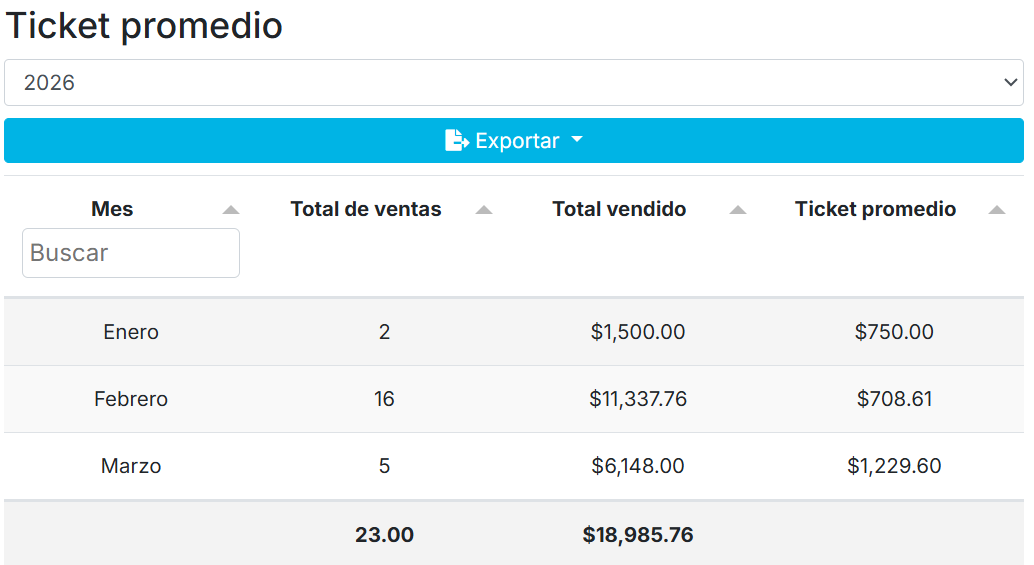Select the Febrero row month cell
Screen dimensions: 1034x565
coord(131,399)
